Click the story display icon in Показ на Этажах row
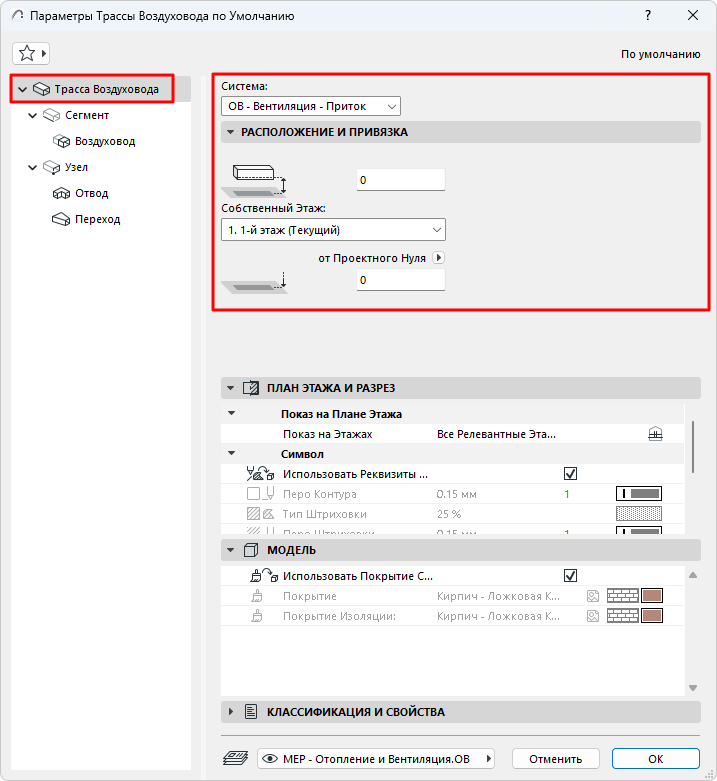717x781 pixels. (x=655, y=434)
